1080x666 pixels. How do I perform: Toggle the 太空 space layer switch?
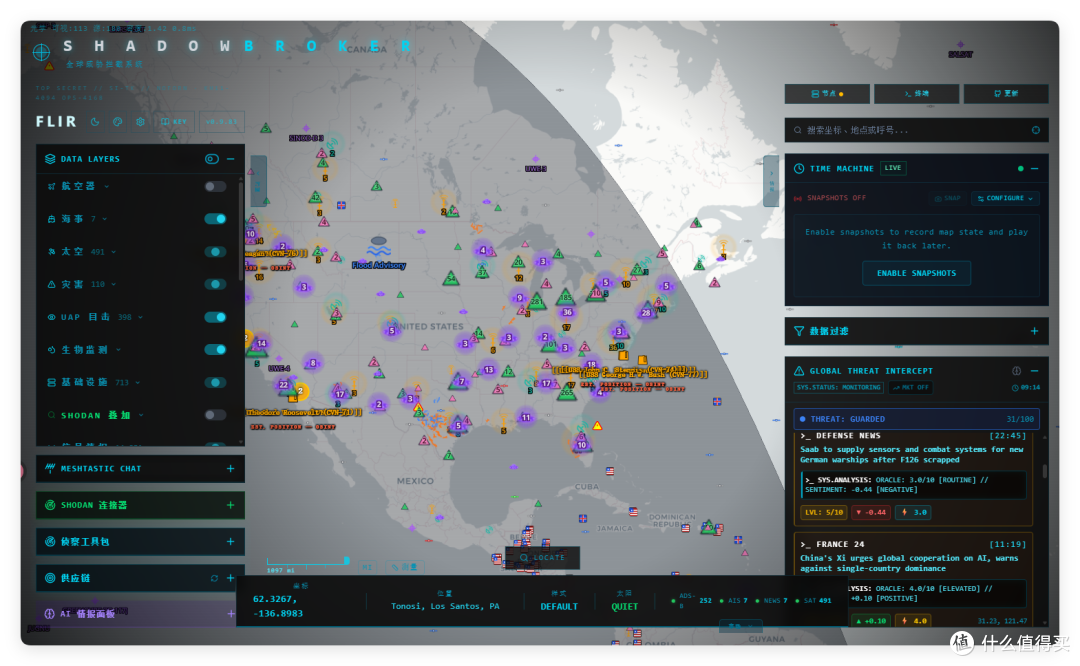[215, 252]
